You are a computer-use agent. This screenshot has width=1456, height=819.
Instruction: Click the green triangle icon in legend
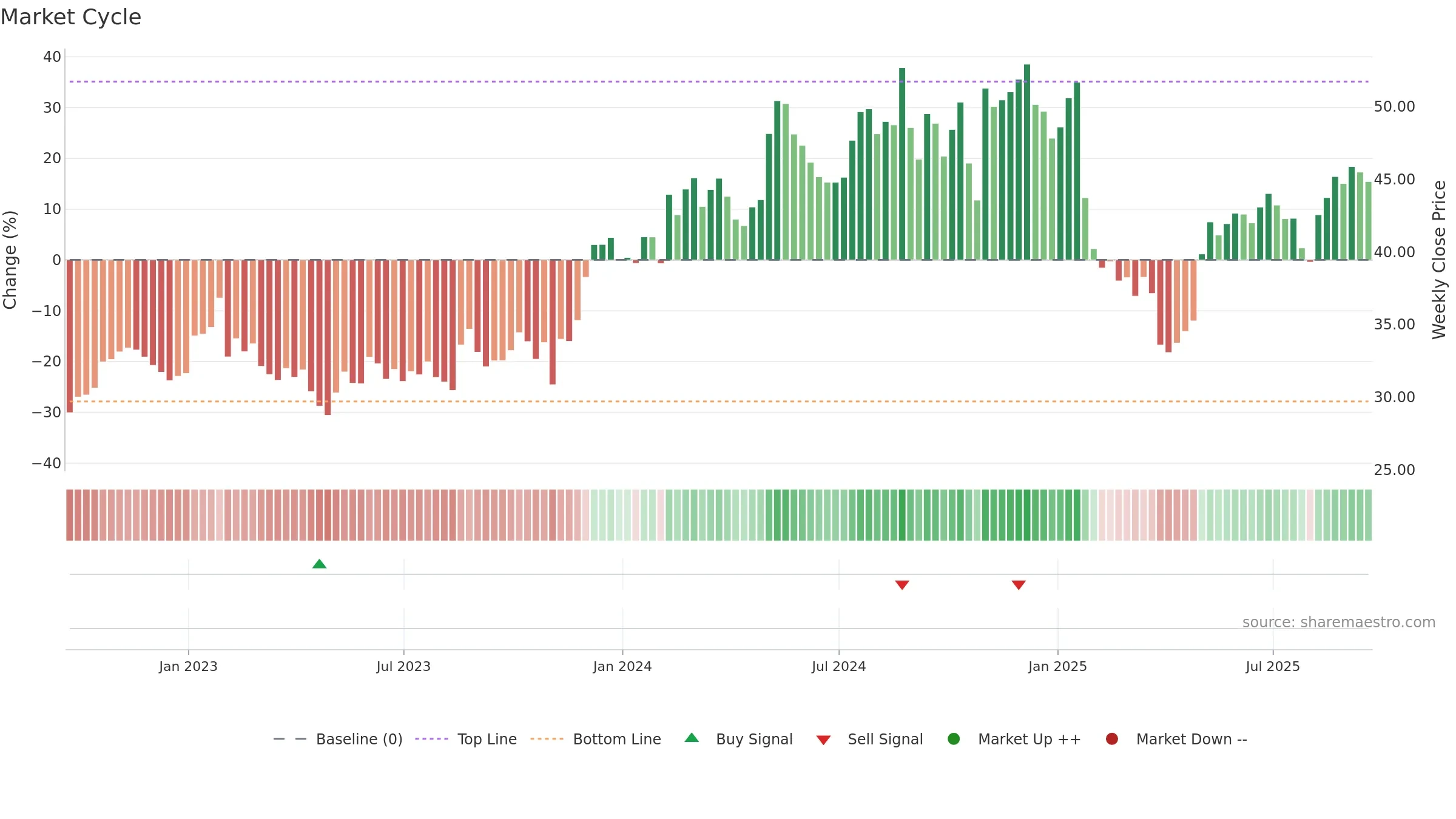coord(692,738)
